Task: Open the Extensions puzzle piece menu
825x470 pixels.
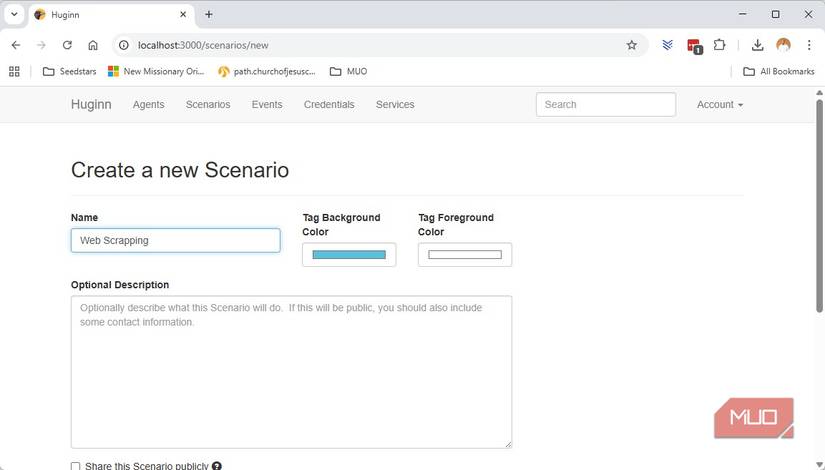Action: [719, 45]
